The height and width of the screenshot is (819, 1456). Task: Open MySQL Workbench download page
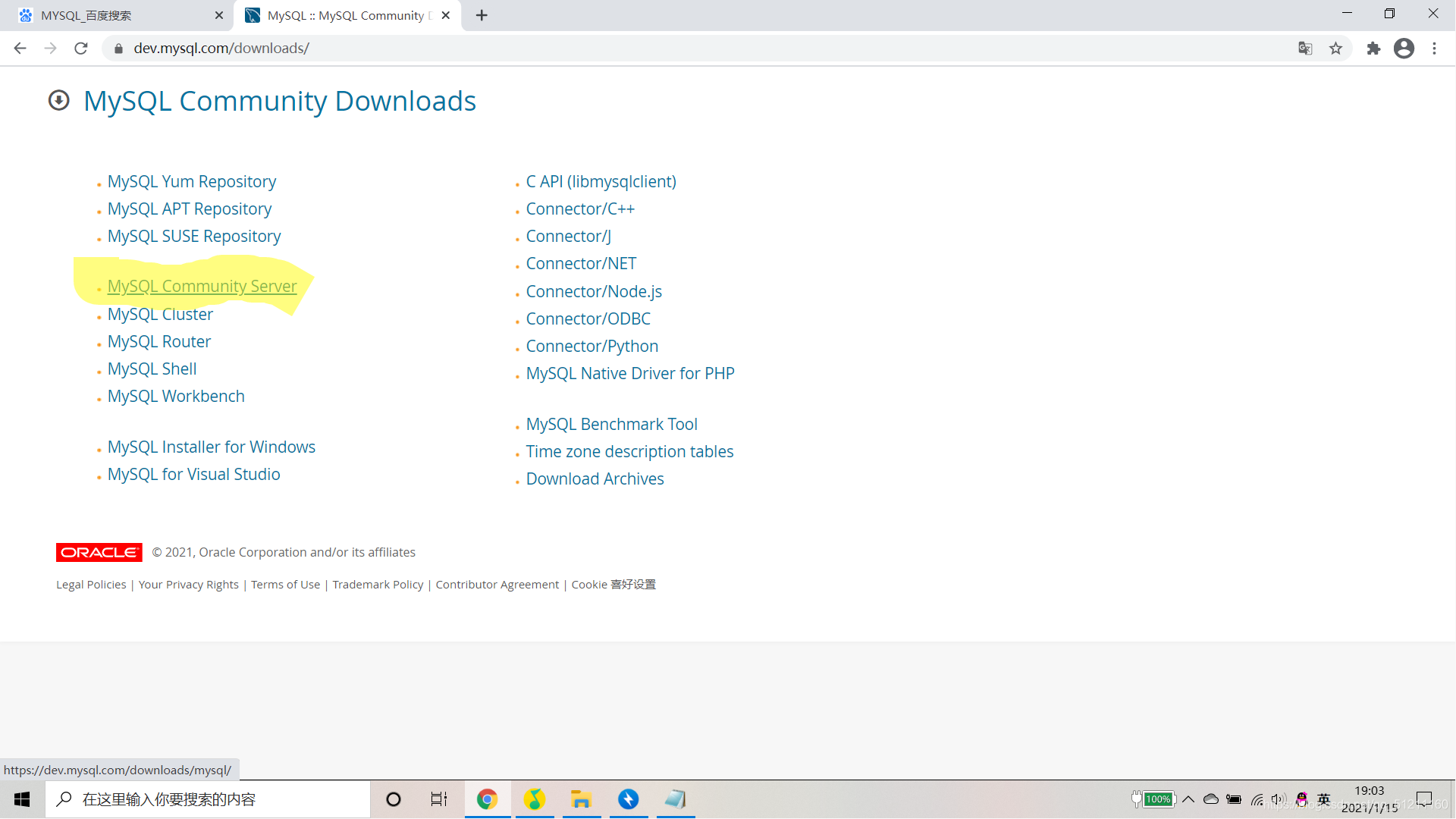(x=175, y=396)
